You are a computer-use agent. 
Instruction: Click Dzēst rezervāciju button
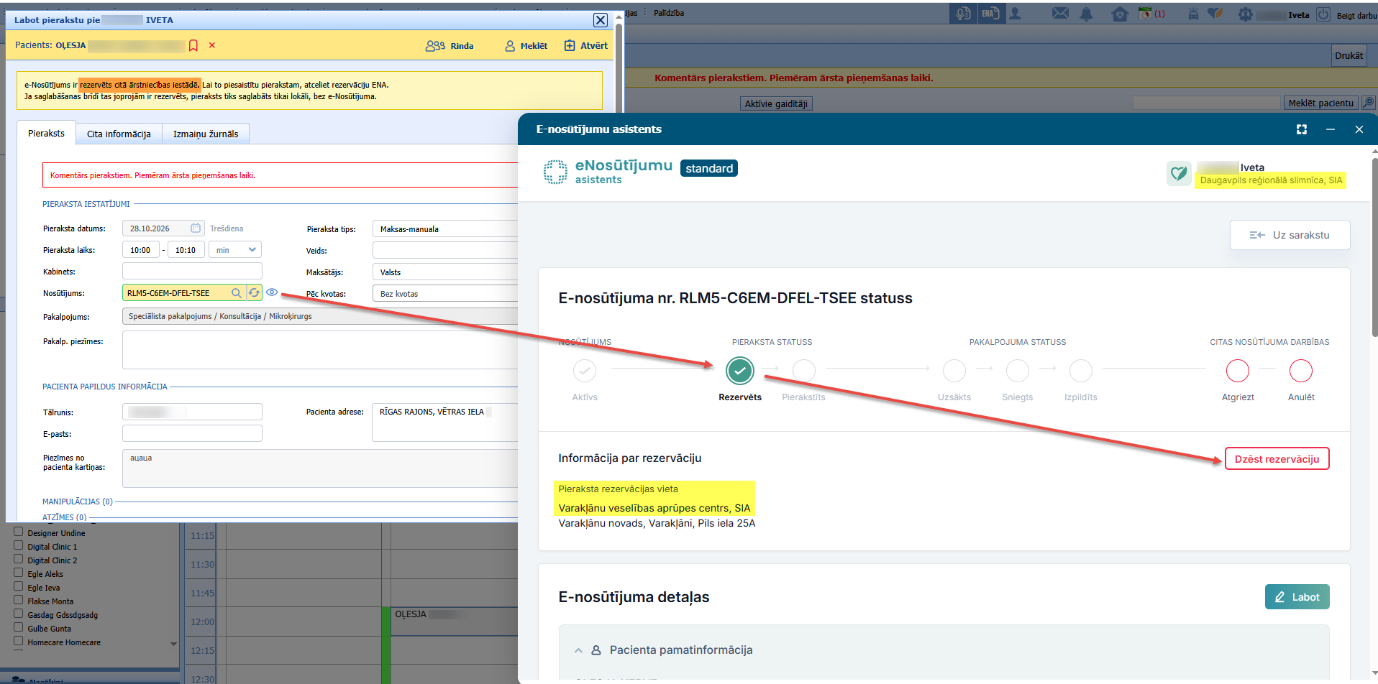pos(1277,459)
